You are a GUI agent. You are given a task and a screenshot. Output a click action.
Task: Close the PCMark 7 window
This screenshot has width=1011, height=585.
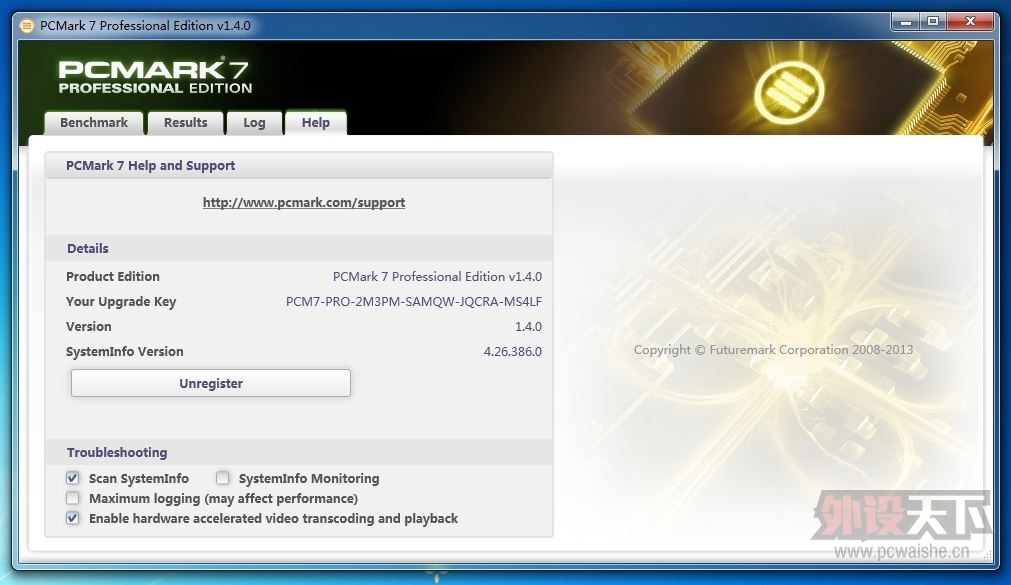coord(970,22)
